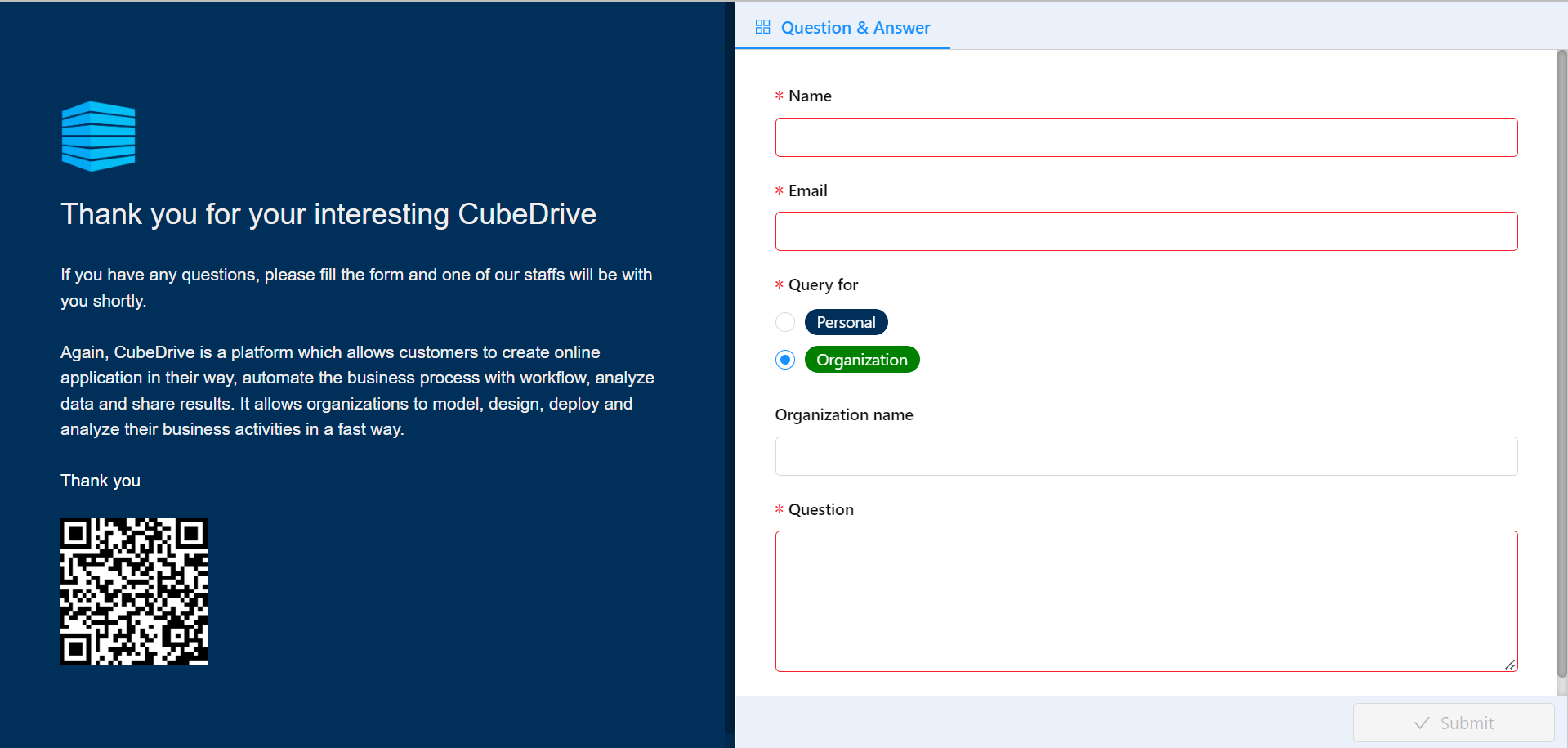
Task: Click the "Query for" label
Action: [x=823, y=284]
